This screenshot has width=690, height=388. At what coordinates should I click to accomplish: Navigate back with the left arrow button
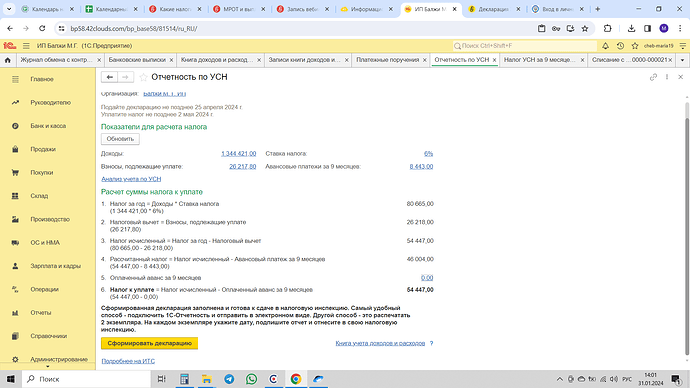click(110, 77)
